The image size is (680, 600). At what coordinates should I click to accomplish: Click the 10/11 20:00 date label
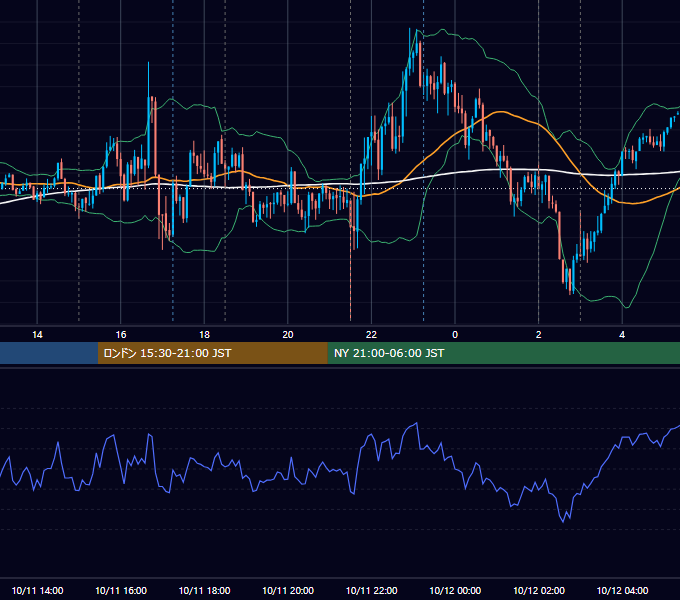tap(288, 590)
